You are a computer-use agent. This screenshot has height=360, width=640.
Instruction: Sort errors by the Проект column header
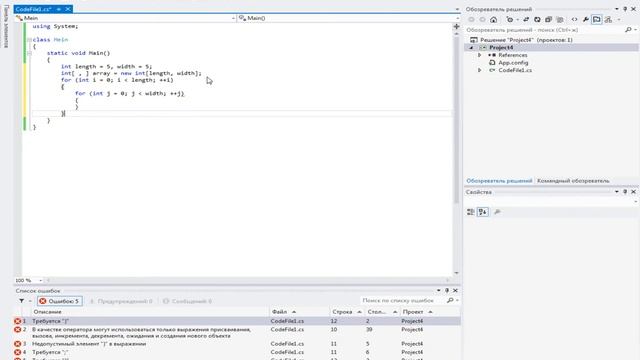413,312
